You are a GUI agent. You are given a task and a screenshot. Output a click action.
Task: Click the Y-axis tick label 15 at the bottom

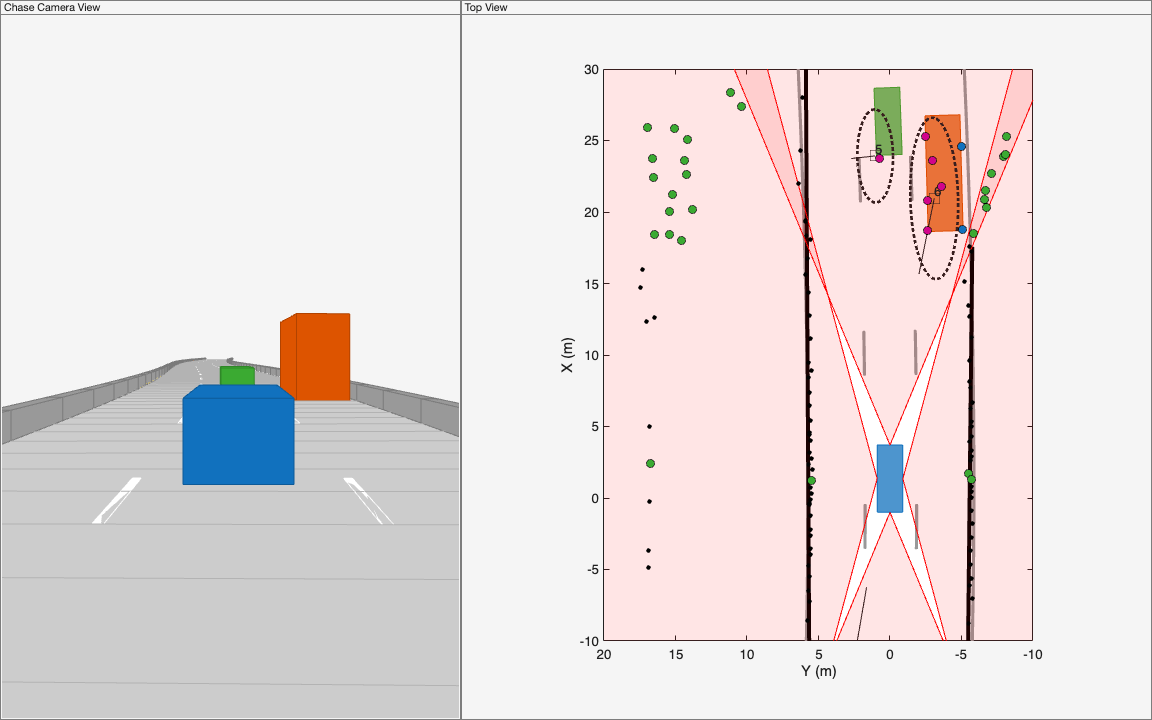click(674, 655)
